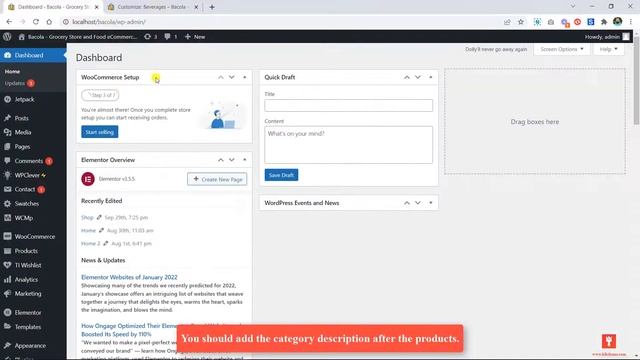Viewport: 640px width, 360px height.
Task: Open browser home page button
Action: [x=49, y=22]
